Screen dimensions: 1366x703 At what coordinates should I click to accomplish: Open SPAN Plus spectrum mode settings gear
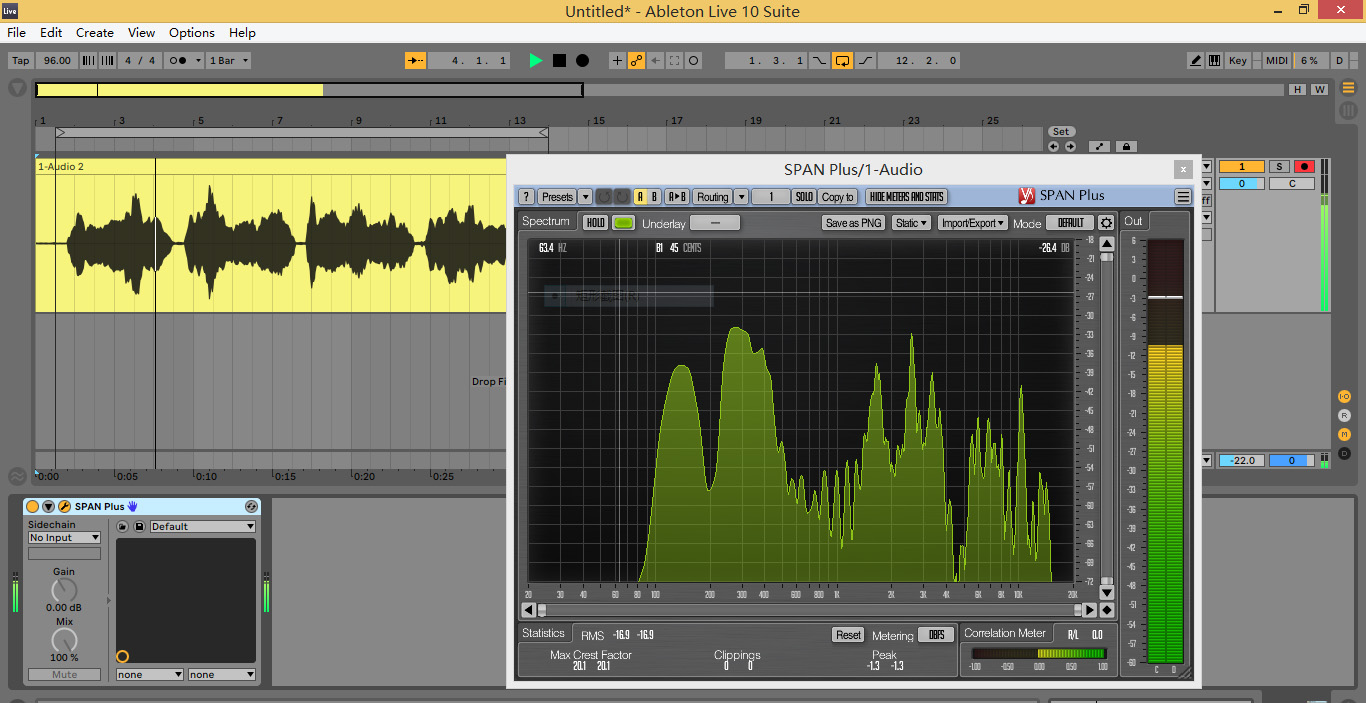click(x=1106, y=223)
